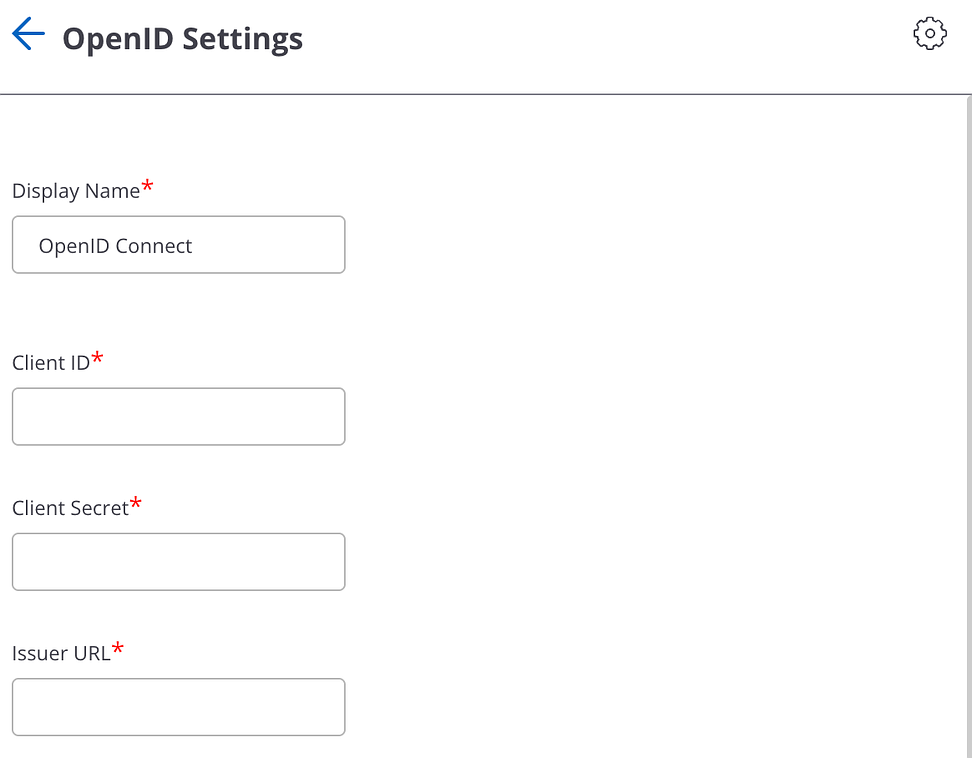This screenshot has width=972, height=758.
Task: Go back using the blue arrow
Action: click(28, 35)
